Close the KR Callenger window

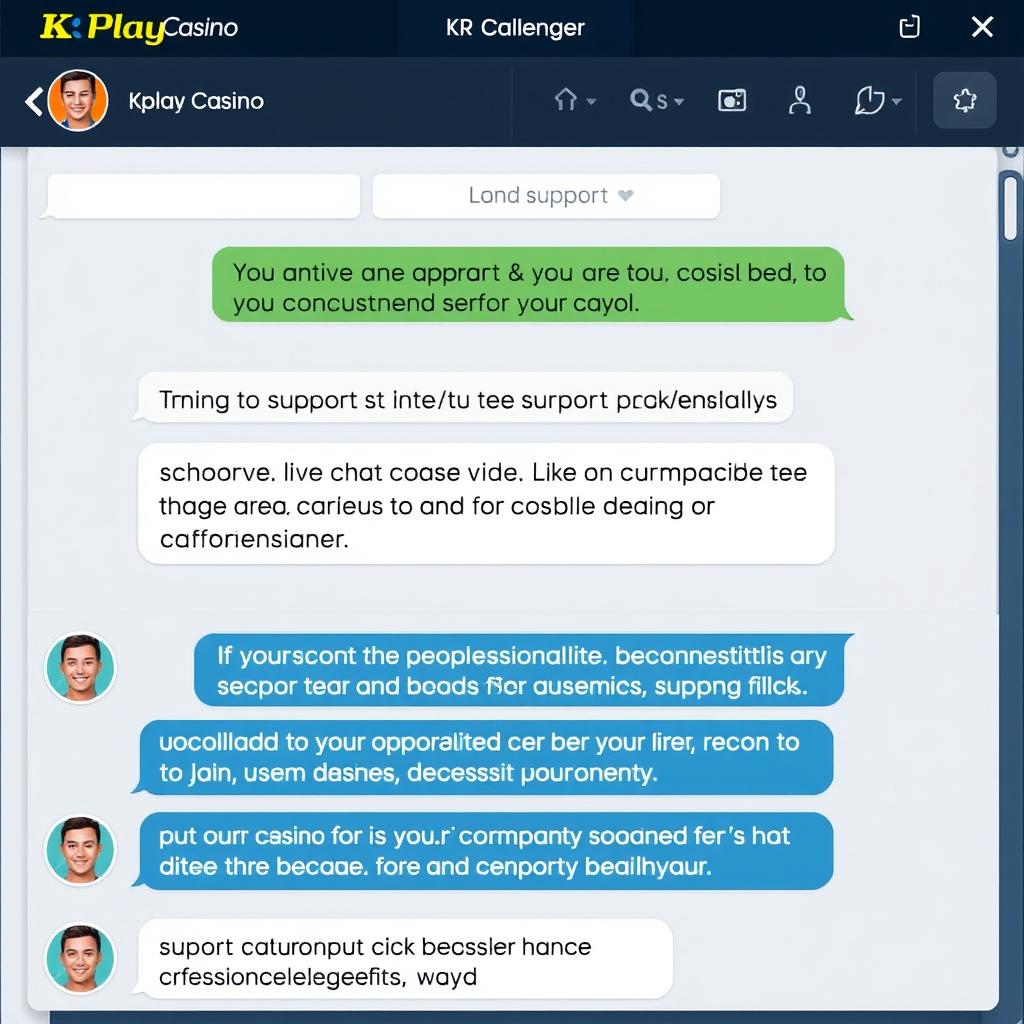(x=982, y=27)
